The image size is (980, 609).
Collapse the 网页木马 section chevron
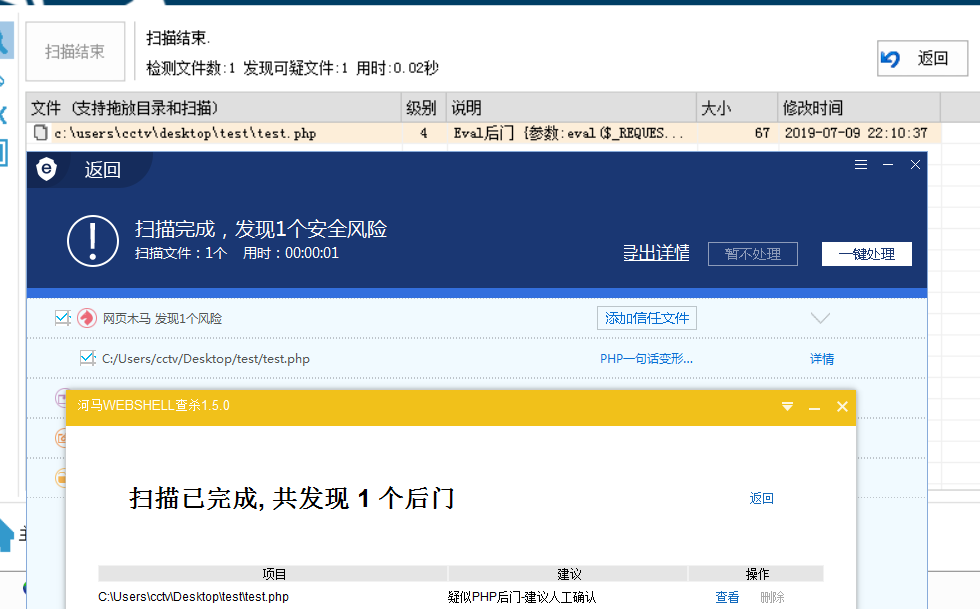pos(820,318)
